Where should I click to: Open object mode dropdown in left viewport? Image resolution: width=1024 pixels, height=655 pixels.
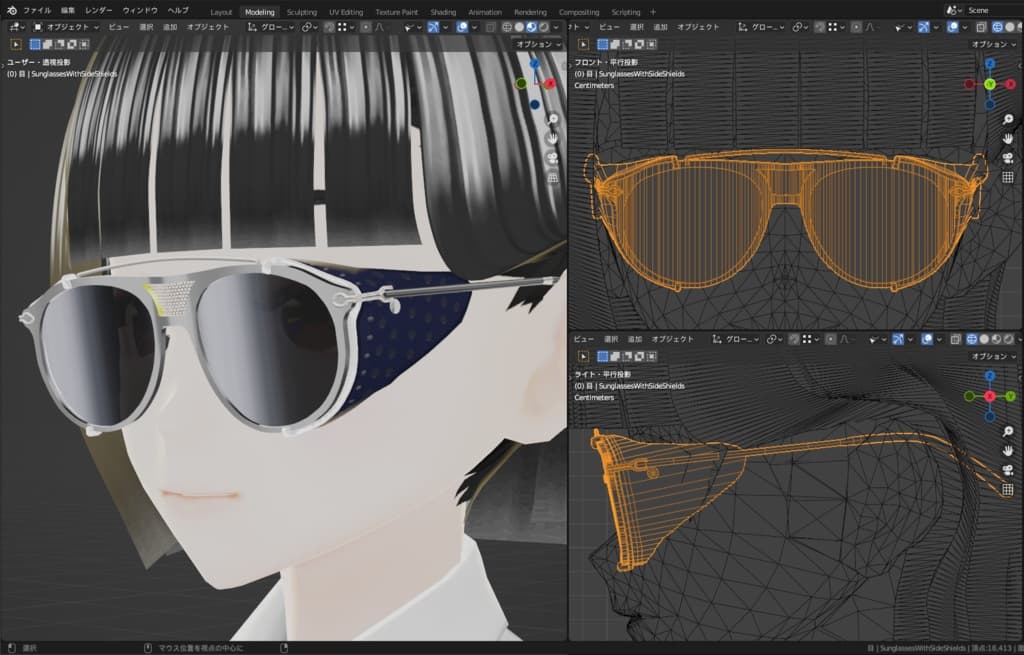[x=66, y=27]
